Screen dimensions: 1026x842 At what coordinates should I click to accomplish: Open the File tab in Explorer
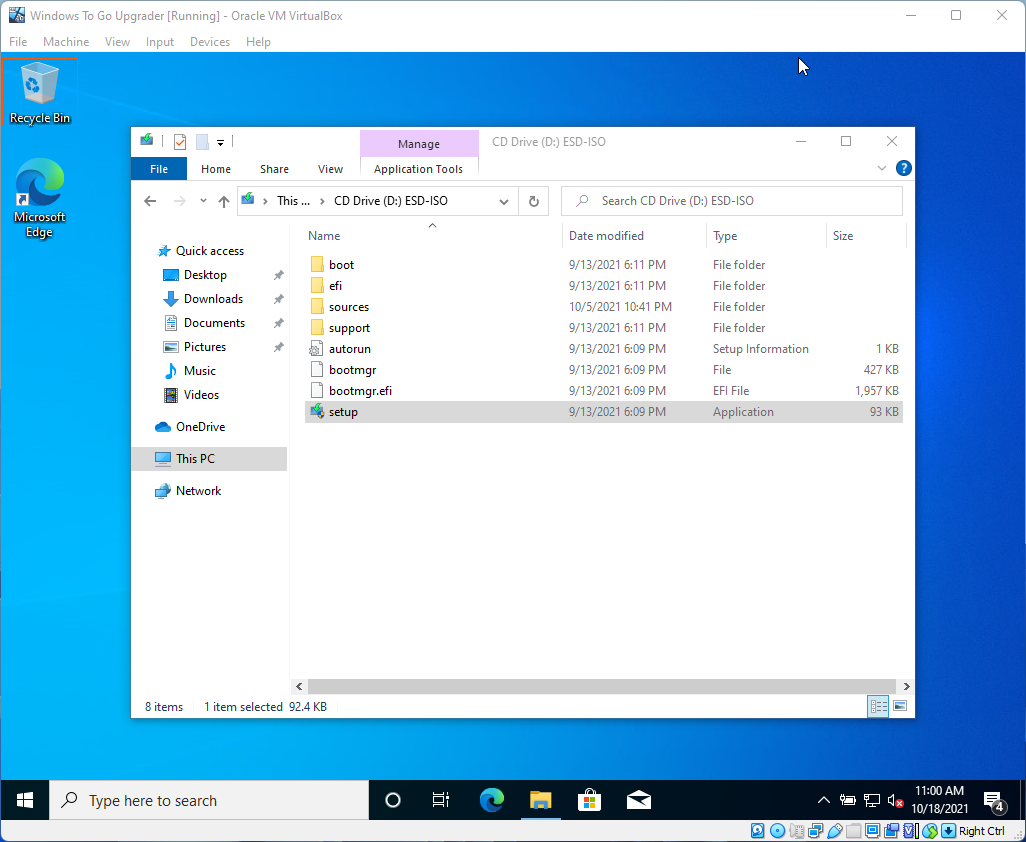click(159, 169)
